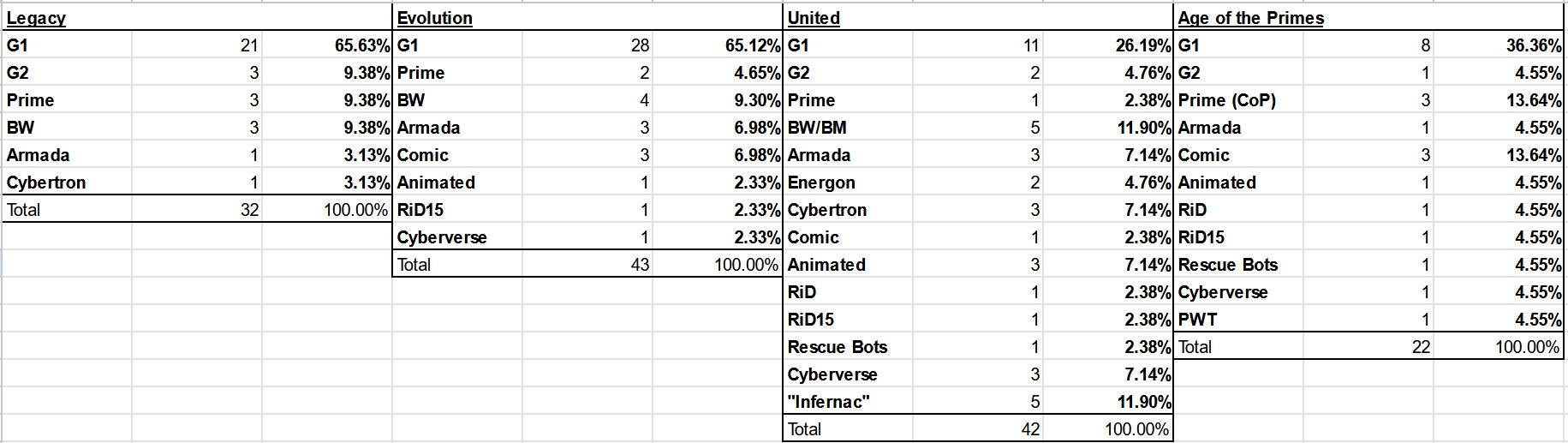Screen dimensions: 1568x443
Task: Click the Evolution G1 count cell 28
Action: coord(640,45)
